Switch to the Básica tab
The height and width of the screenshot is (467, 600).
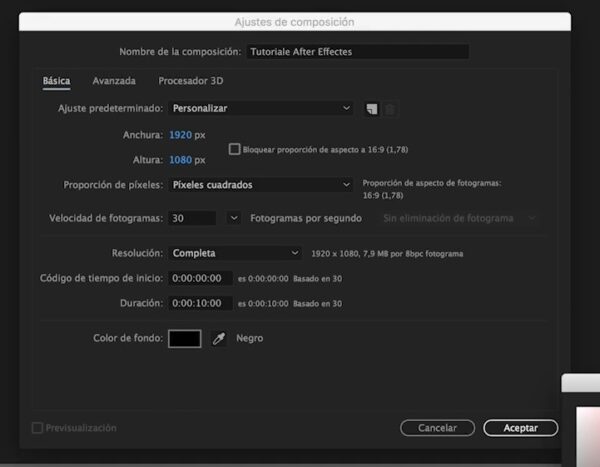click(x=56, y=81)
